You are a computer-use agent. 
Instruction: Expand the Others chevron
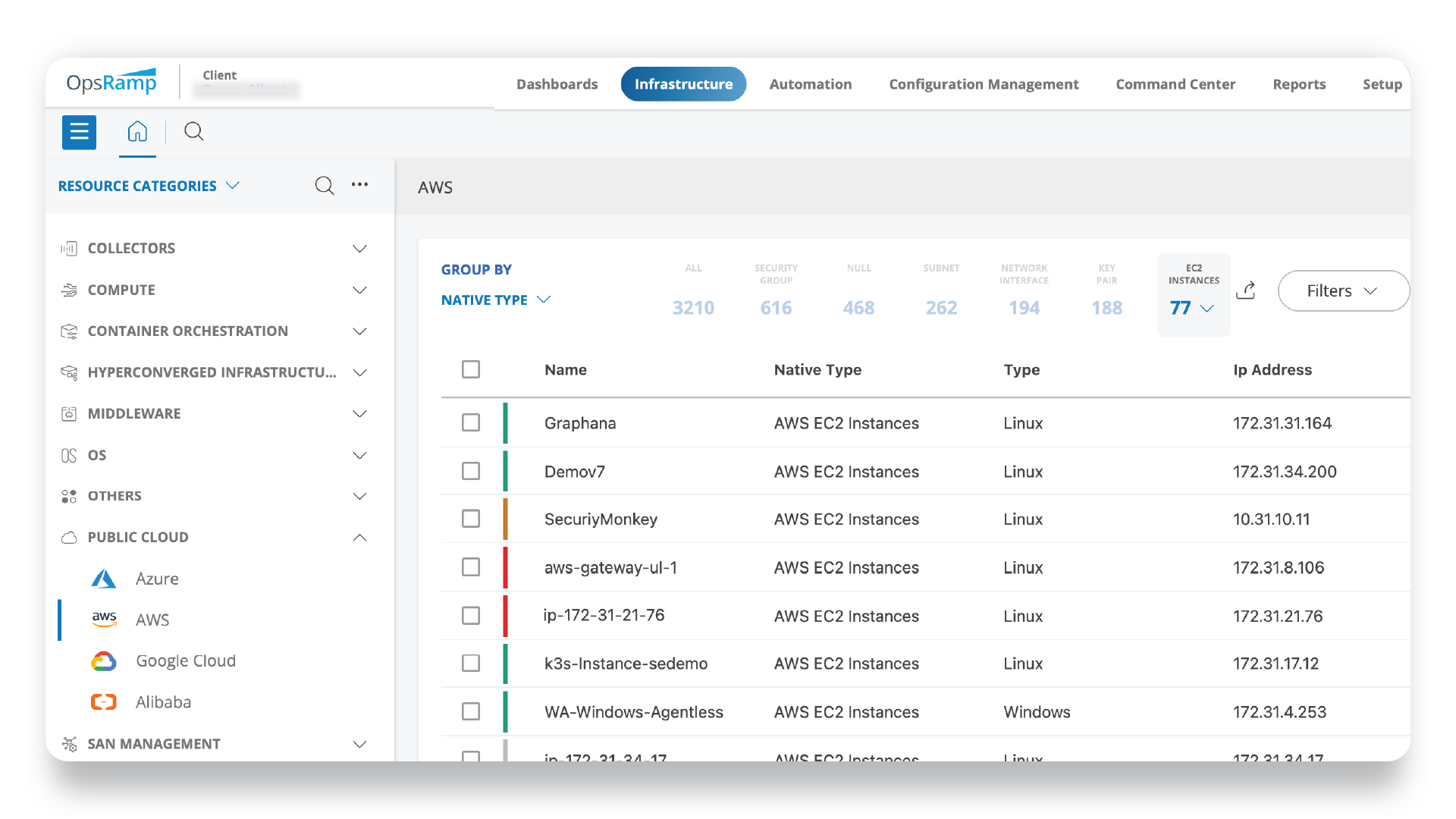point(360,496)
